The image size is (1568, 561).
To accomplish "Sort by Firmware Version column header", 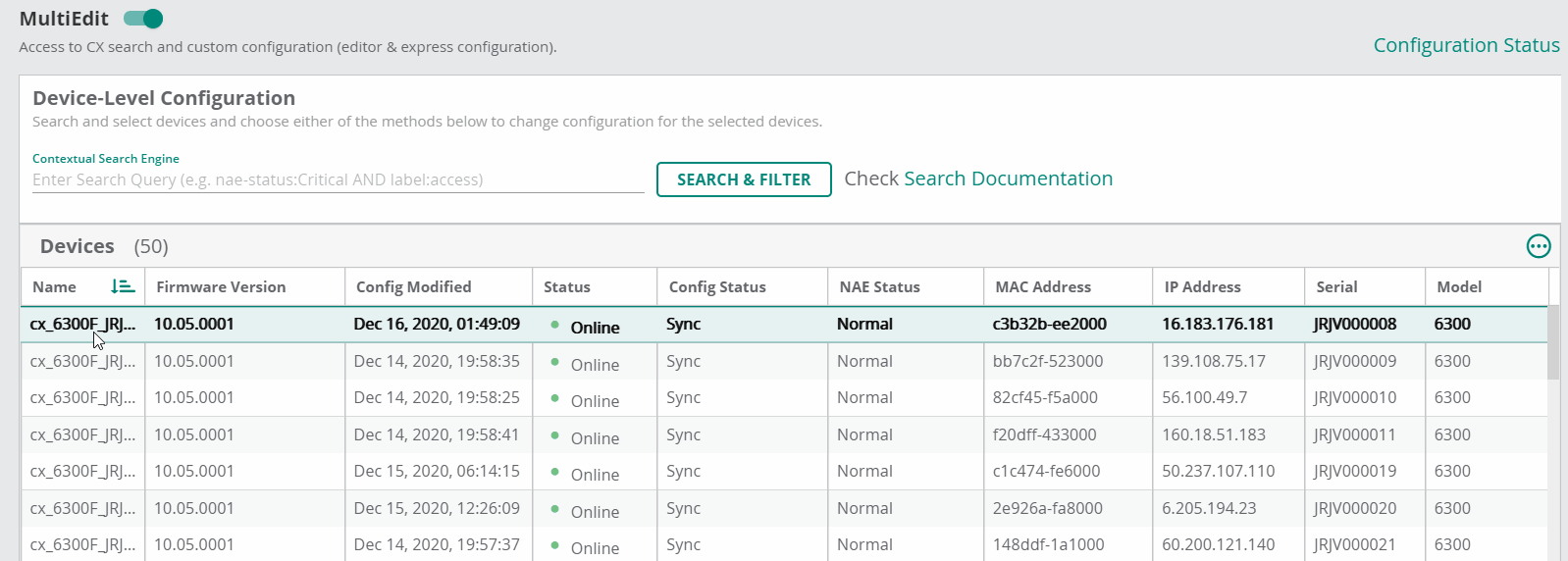I will pyautogui.click(x=221, y=287).
